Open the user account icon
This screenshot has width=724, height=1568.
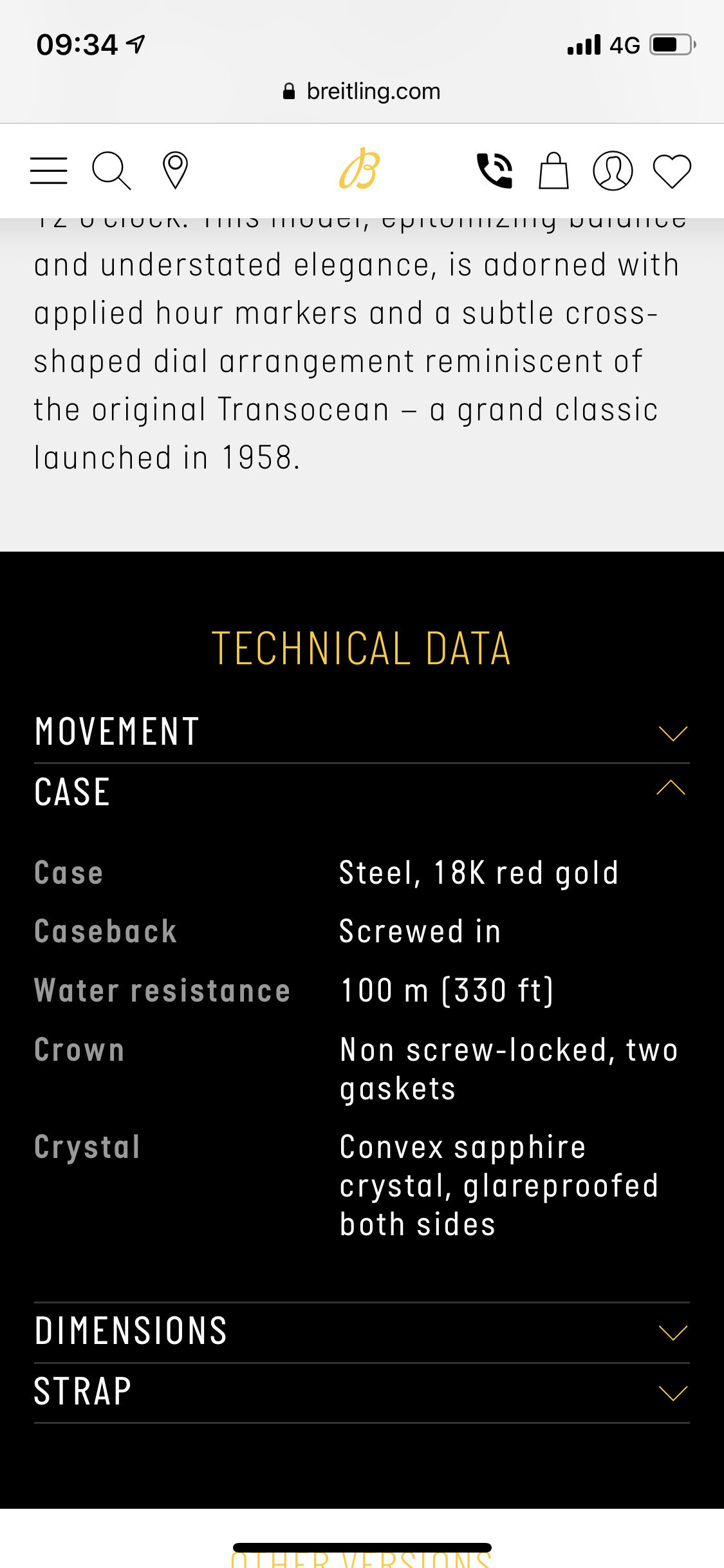point(613,171)
